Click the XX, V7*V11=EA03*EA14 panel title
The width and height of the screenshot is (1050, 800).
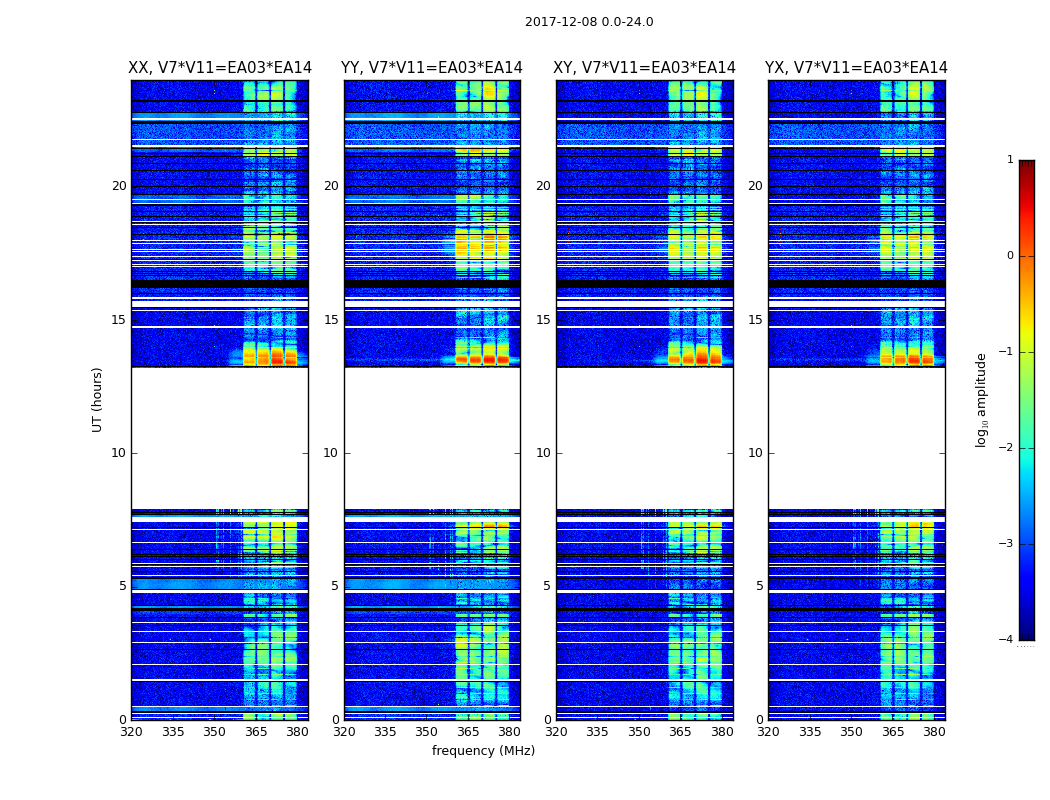(220, 68)
